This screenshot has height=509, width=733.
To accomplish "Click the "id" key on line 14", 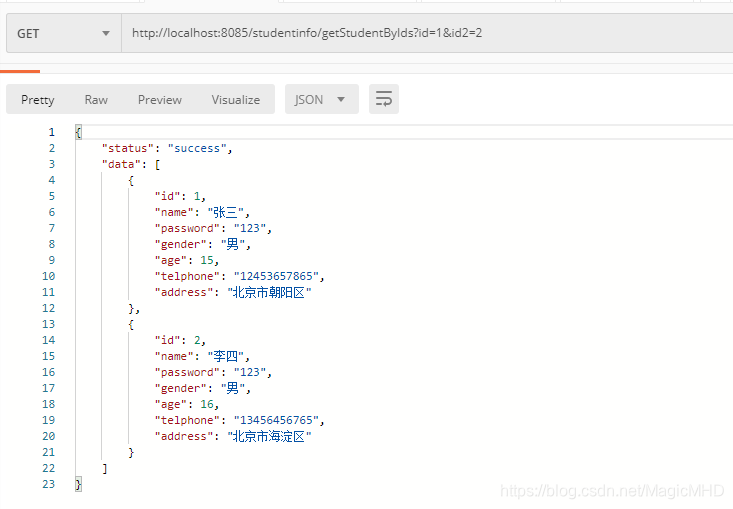I will 167,340.
